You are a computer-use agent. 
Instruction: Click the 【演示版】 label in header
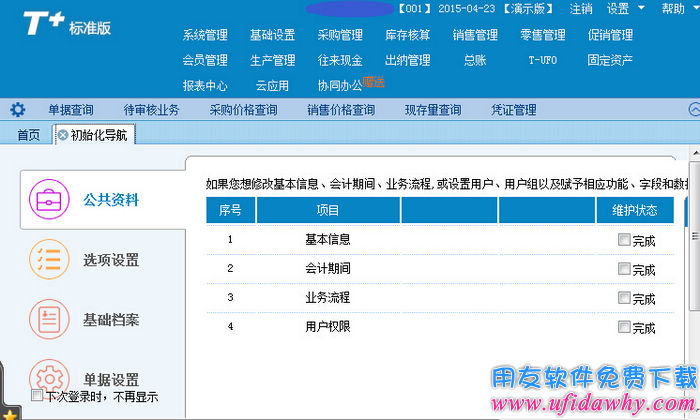(x=529, y=8)
